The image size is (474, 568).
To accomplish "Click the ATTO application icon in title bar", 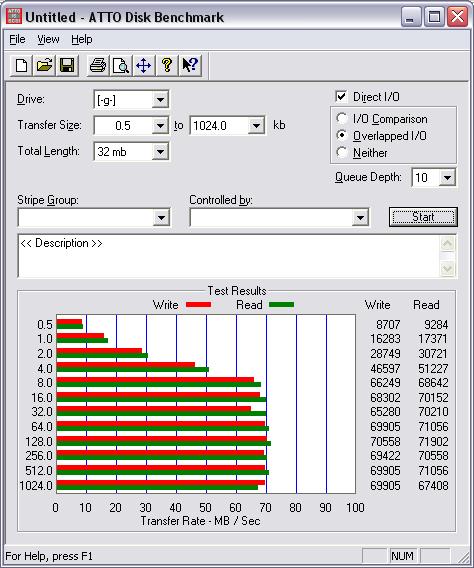I will click(x=14, y=17).
